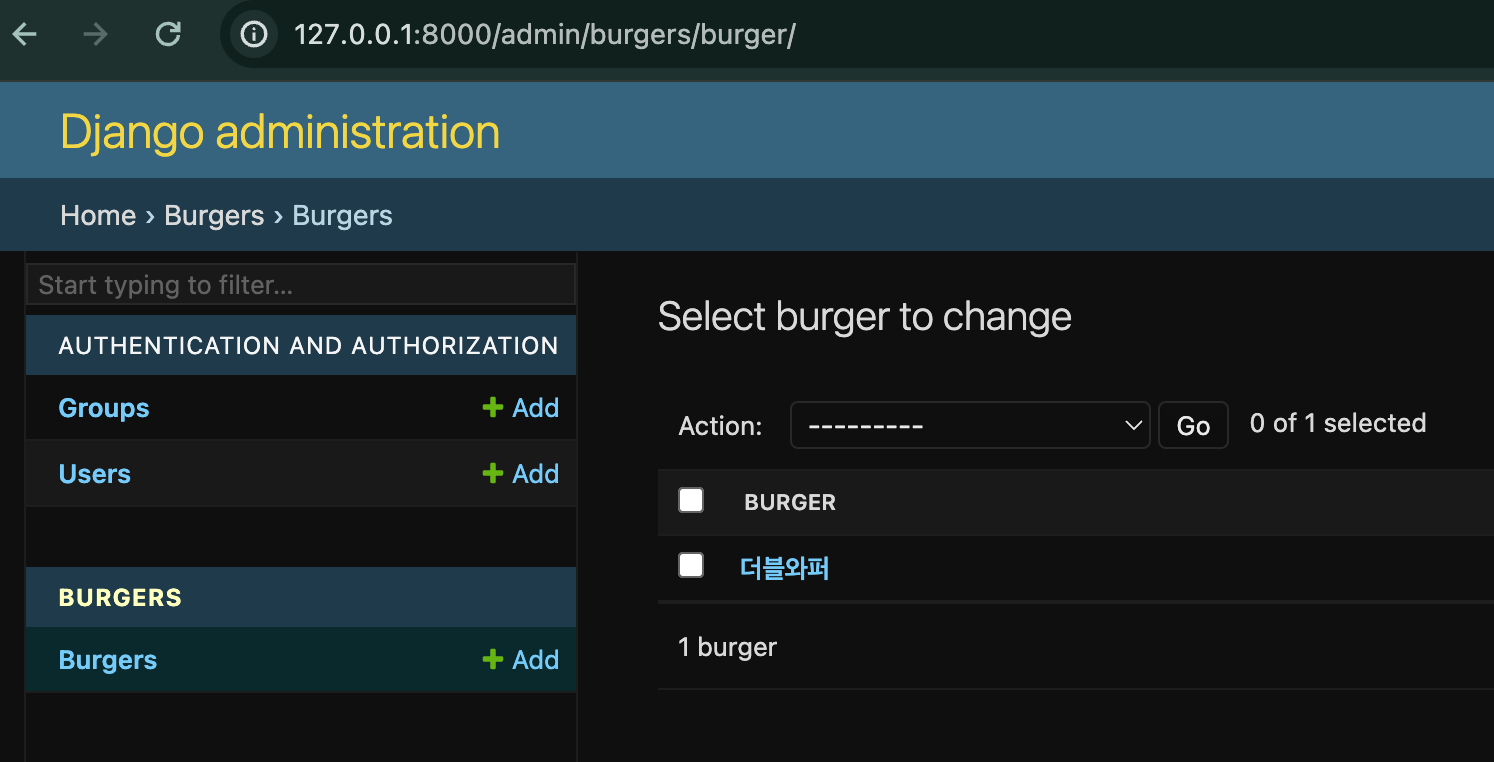This screenshot has width=1494, height=762.
Task: Toggle the select-all checkbox in the BURGER header
Action: tap(691, 500)
